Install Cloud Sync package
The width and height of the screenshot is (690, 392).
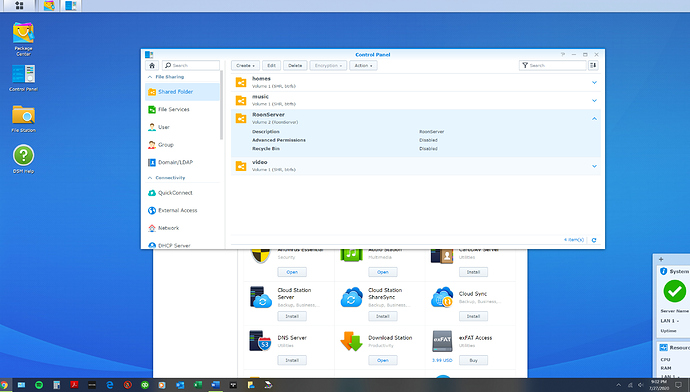point(473,316)
